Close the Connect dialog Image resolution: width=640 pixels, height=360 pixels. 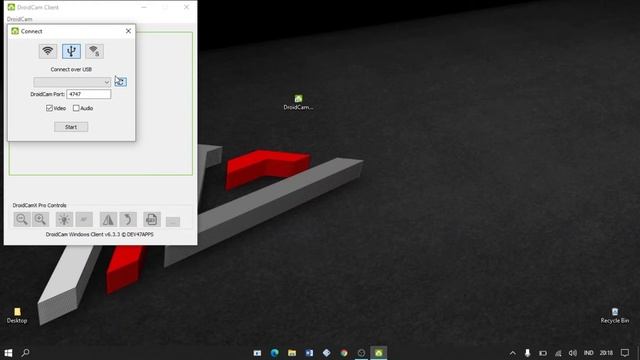[x=128, y=31]
